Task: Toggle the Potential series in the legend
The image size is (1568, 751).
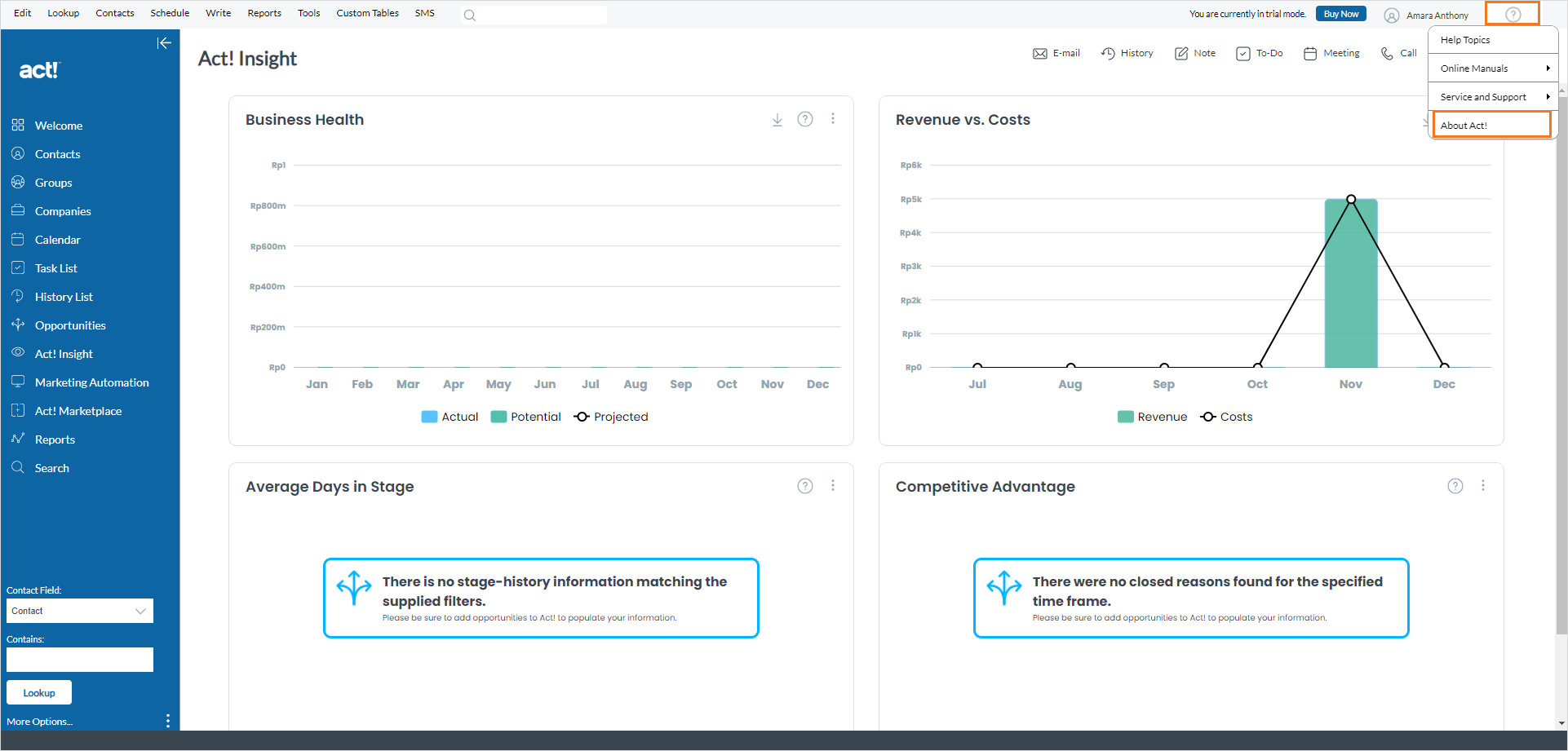Action: tap(525, 417)
